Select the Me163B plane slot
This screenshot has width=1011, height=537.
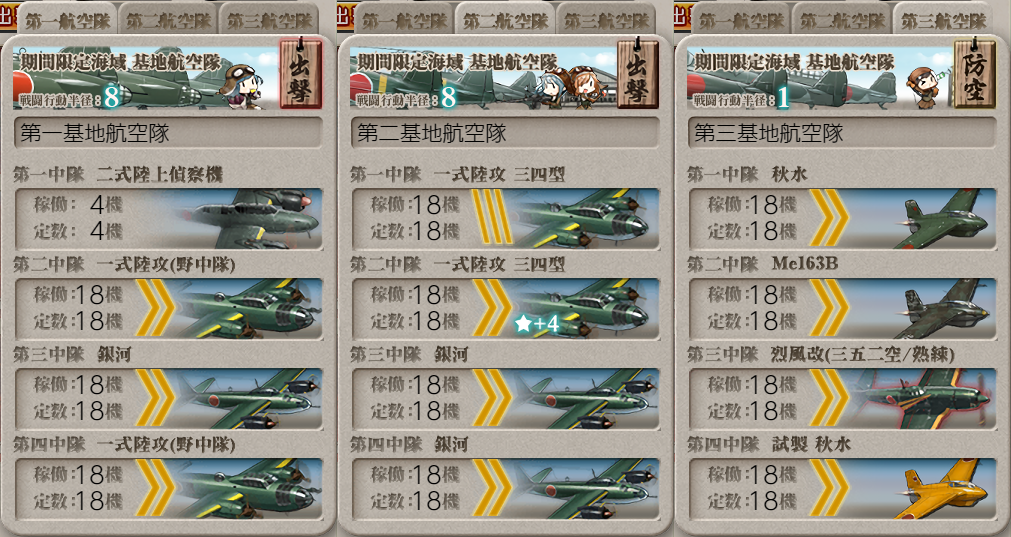click(843, 309)
